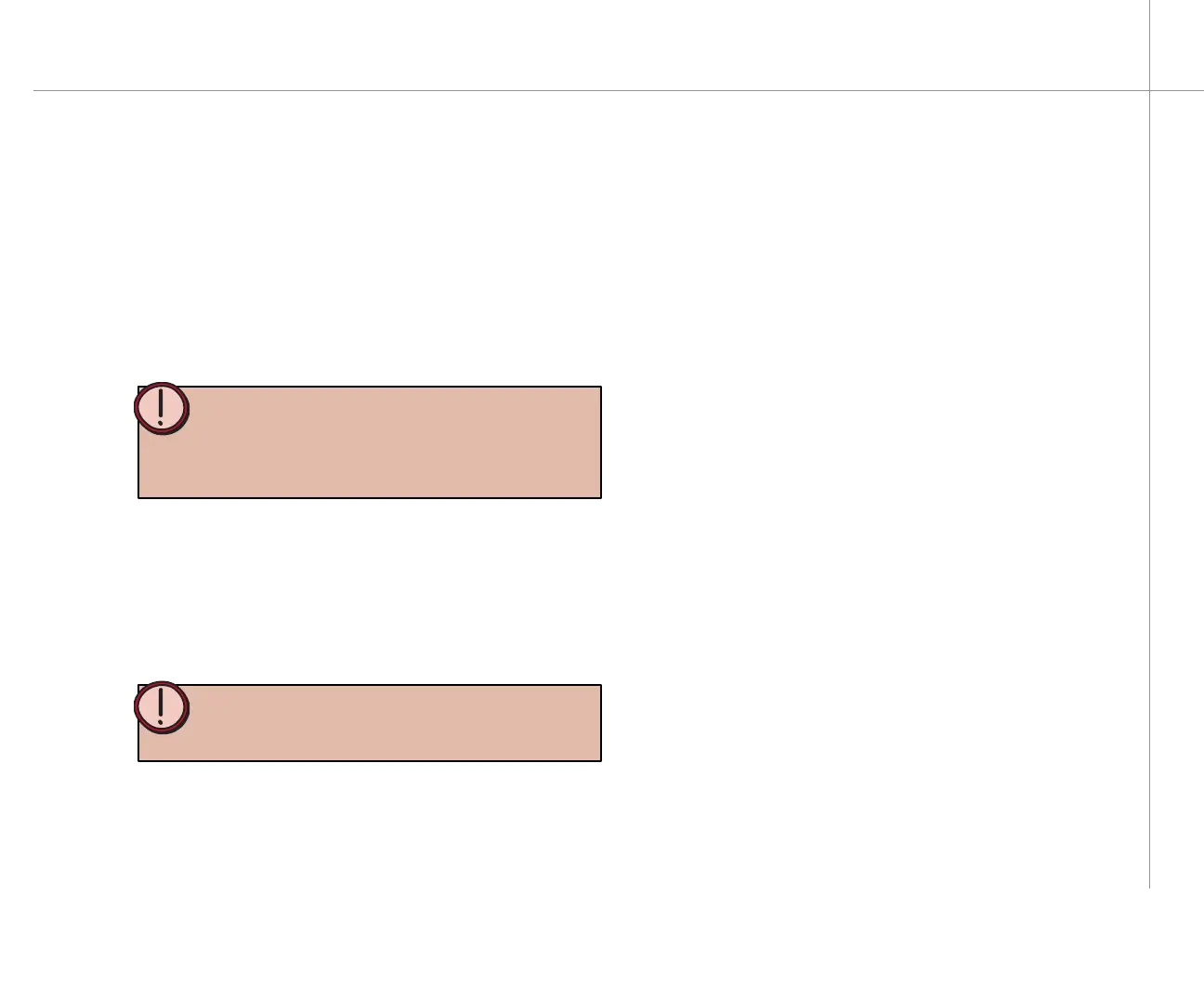Select the shorter lower pink notice box
Screen dimensions: 1204x987
tap(370, 723)
